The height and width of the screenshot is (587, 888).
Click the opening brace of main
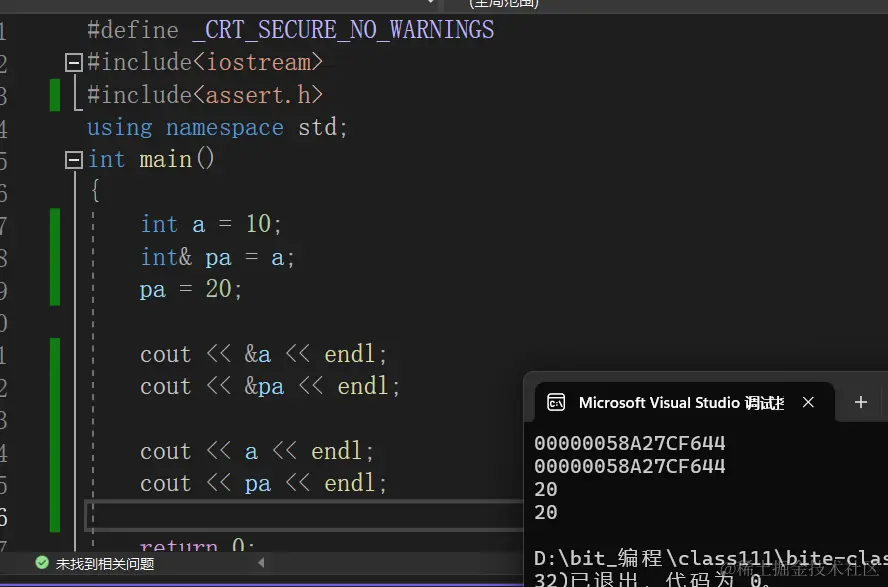96,191
